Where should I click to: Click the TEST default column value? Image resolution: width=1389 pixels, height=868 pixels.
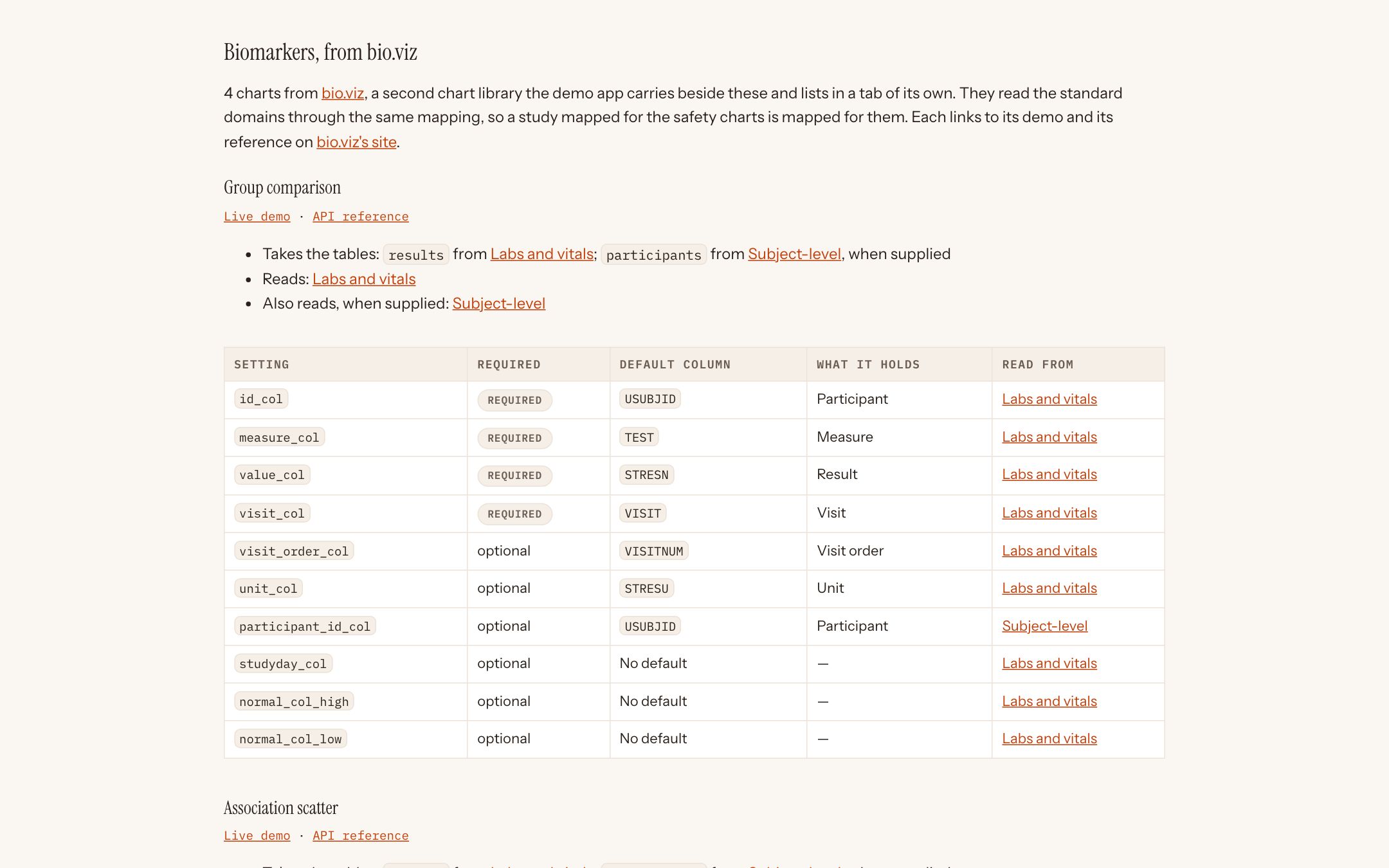pyautogui.click(x=639, y=437)
